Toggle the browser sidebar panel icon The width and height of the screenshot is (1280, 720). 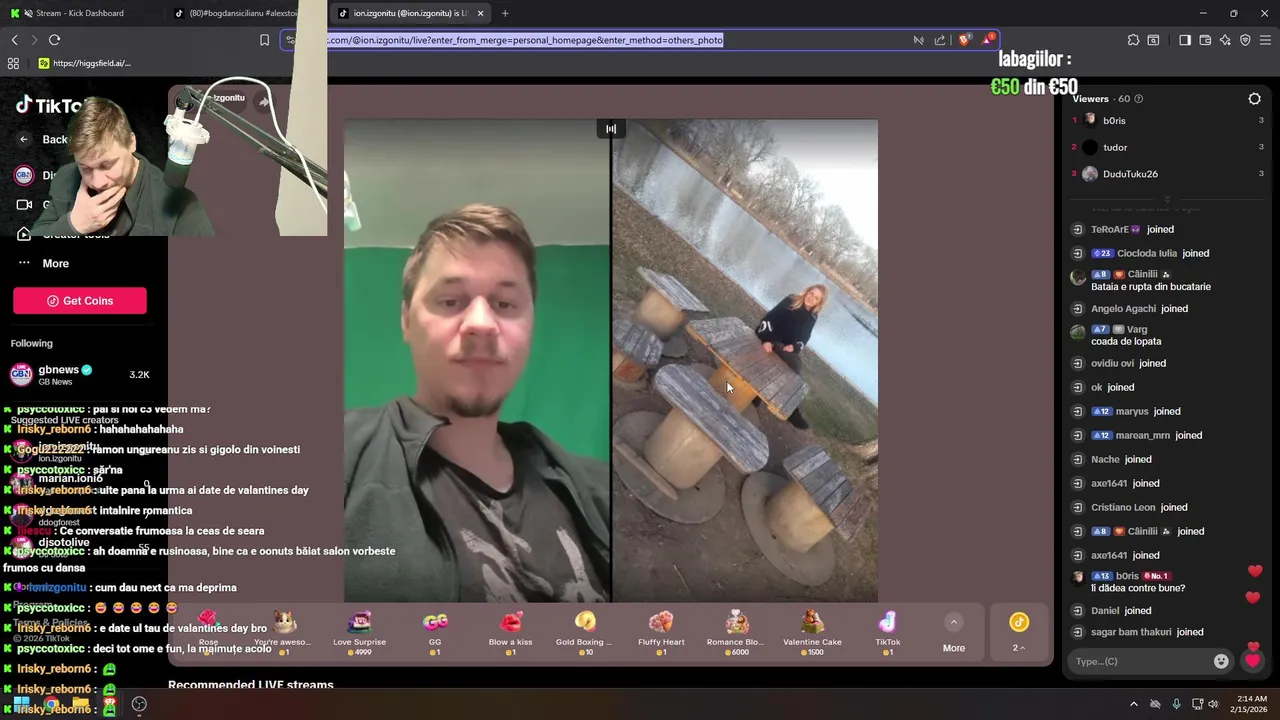pos(1185,40)
